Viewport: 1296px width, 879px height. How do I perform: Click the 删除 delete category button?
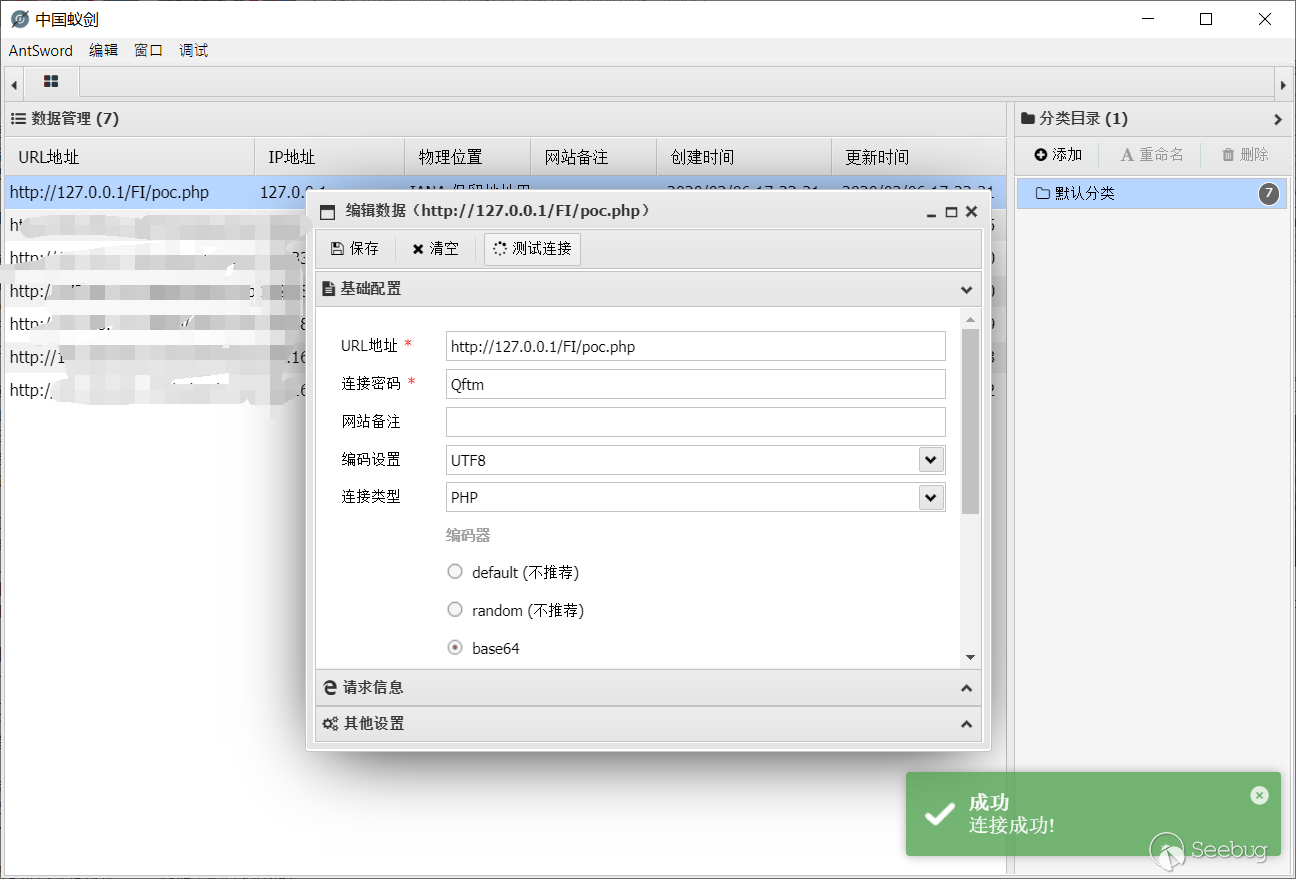(x=1244, y=155)
